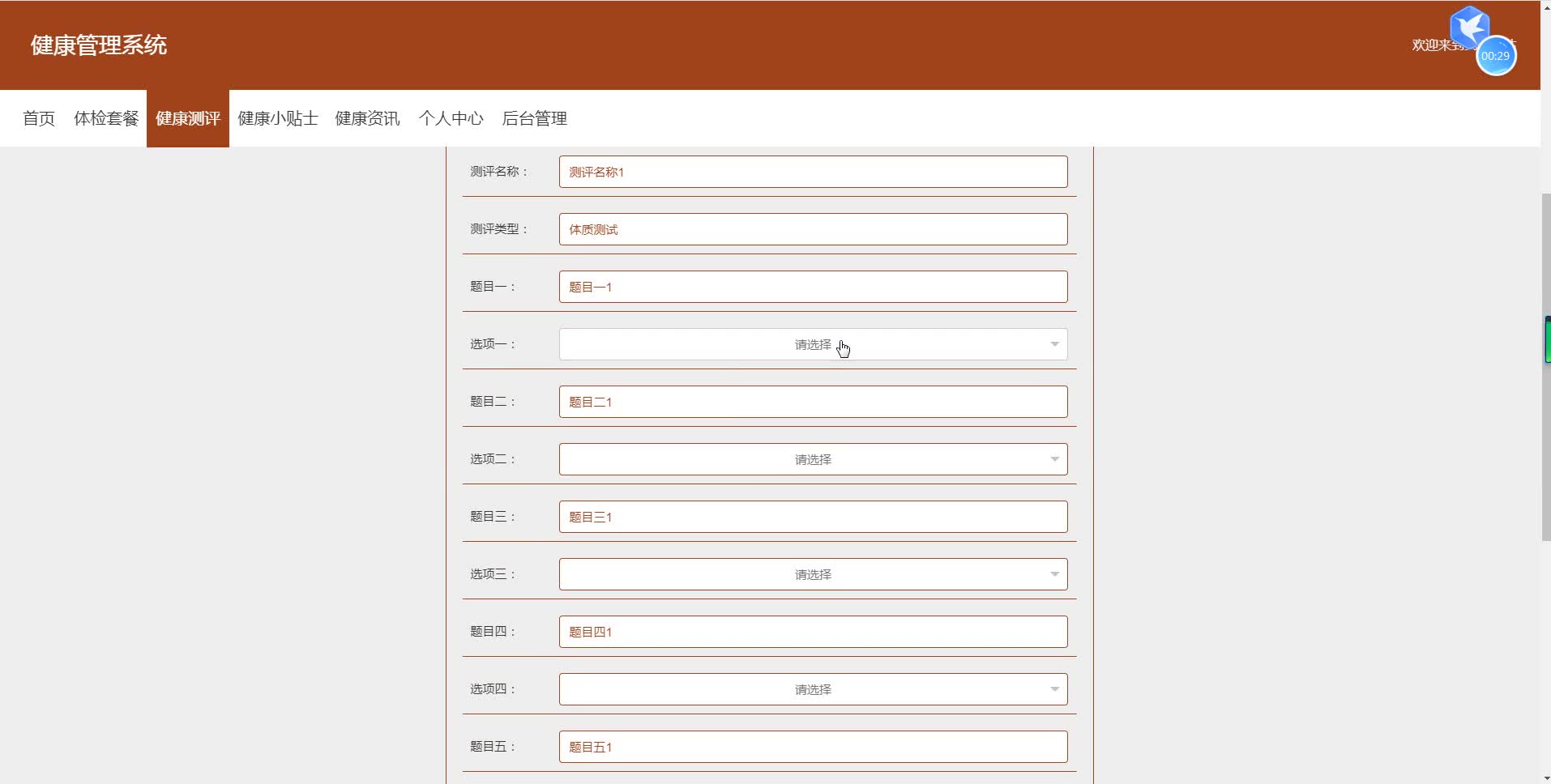1551x784 pixels.
Task: Click the 题目一 input containing 题目一1
Action: pos(812,286)
